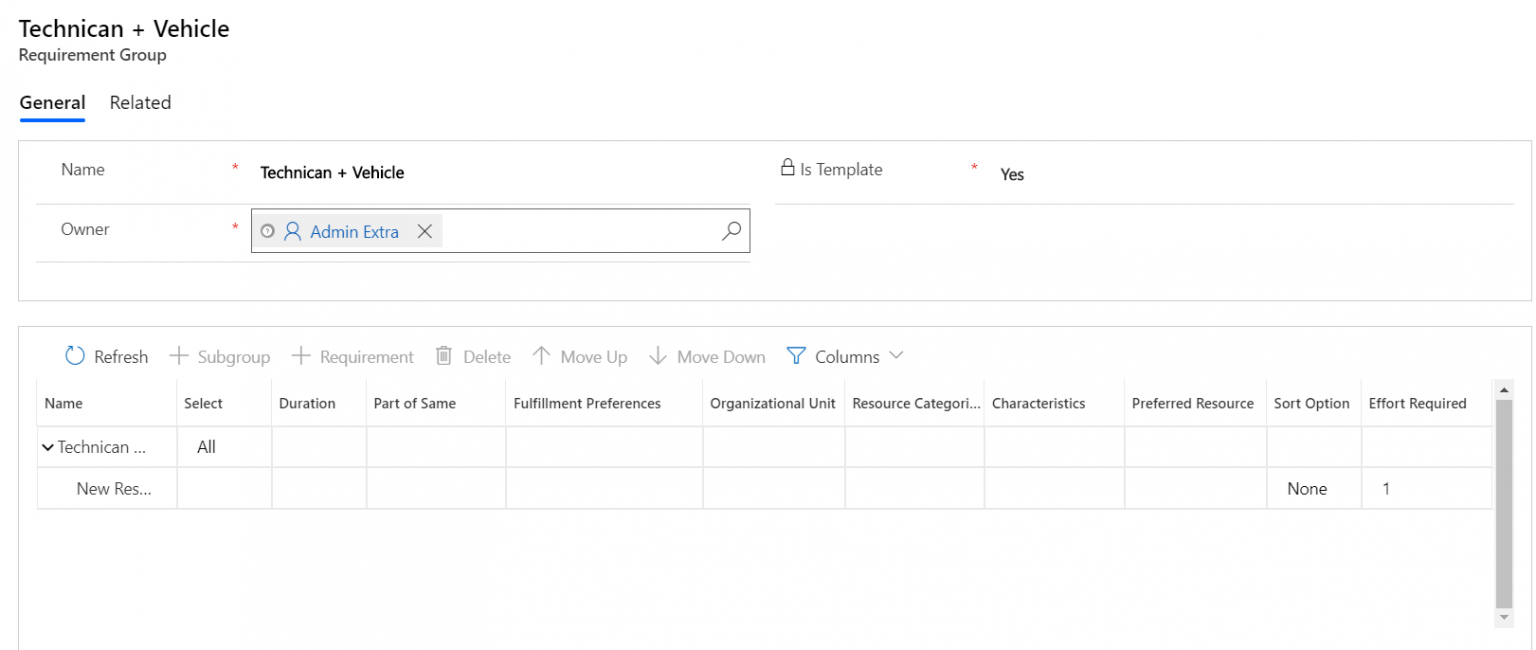Click the Is Template value Yes
Viewport: 1536px width, 650px height.
point(1012,174)
